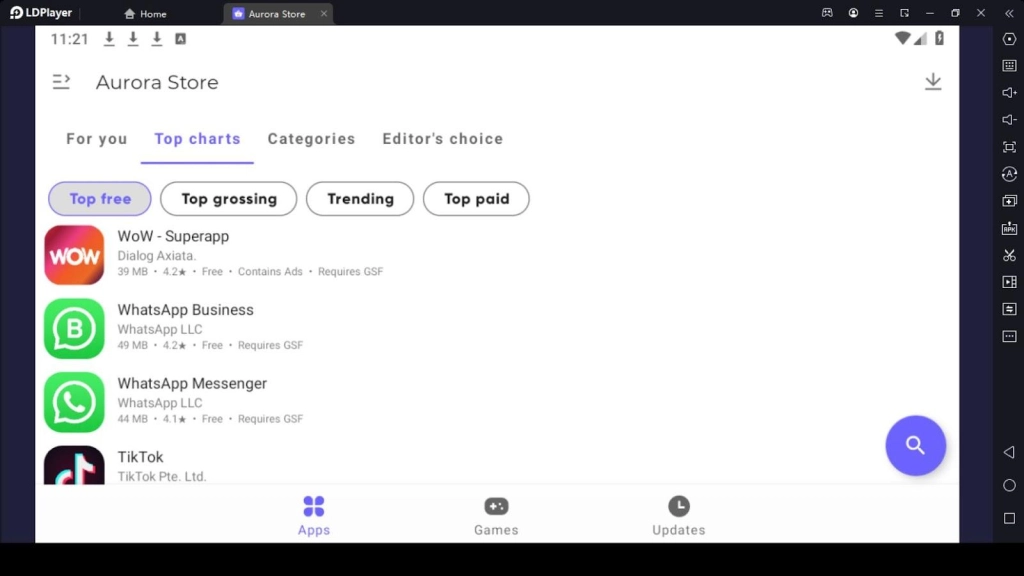Image resolution: width=1024 pixels, height=576 pixels.
Task: Open the downloads icon in Aurora header
Action: (x=932, y=82)
